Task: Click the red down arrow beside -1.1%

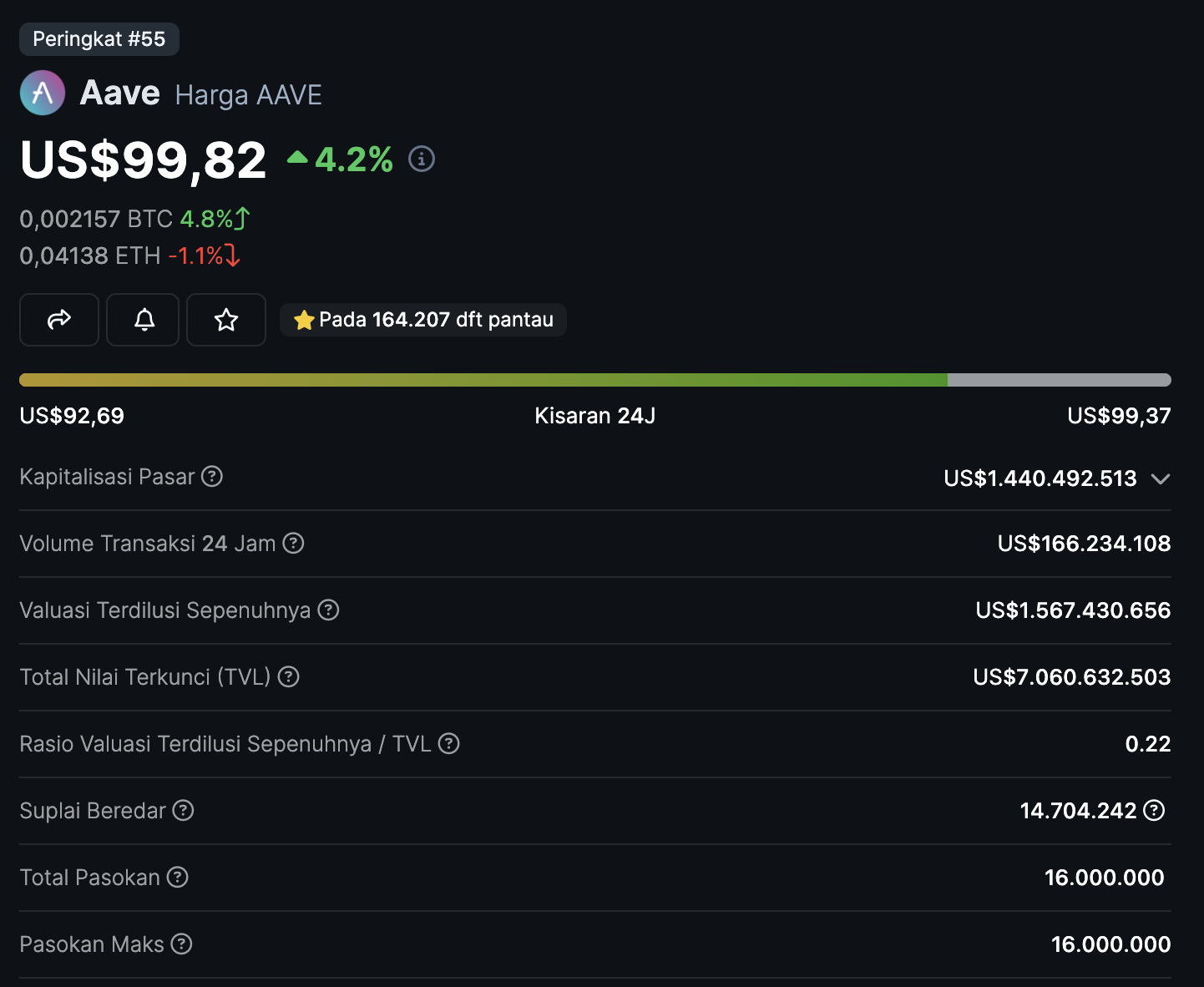Action: pyautogui.click(x=233, y=255)
